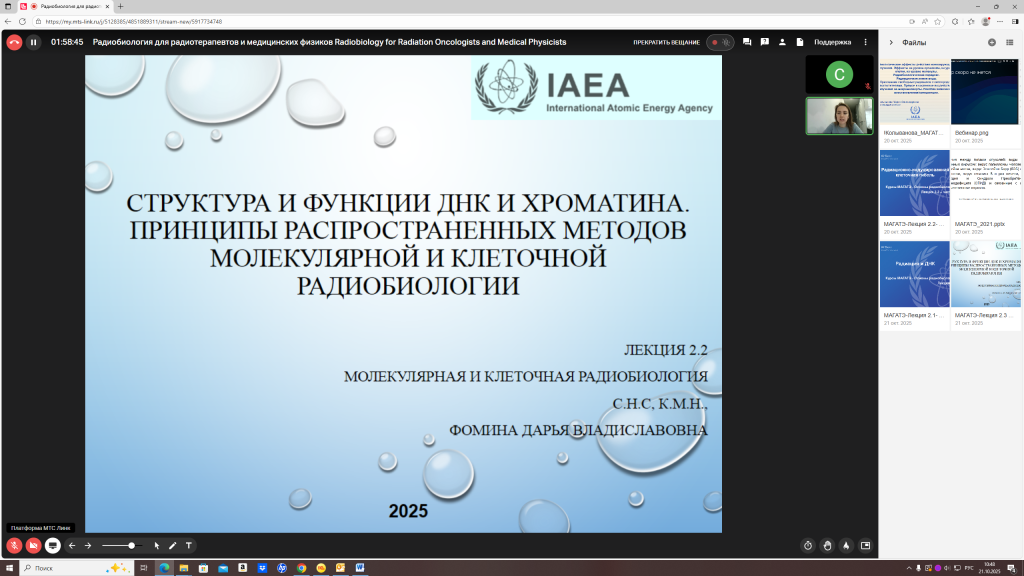Select the text annotation tool
The height and width of the screenshot is (576, 1024).
tap(188, 546)
